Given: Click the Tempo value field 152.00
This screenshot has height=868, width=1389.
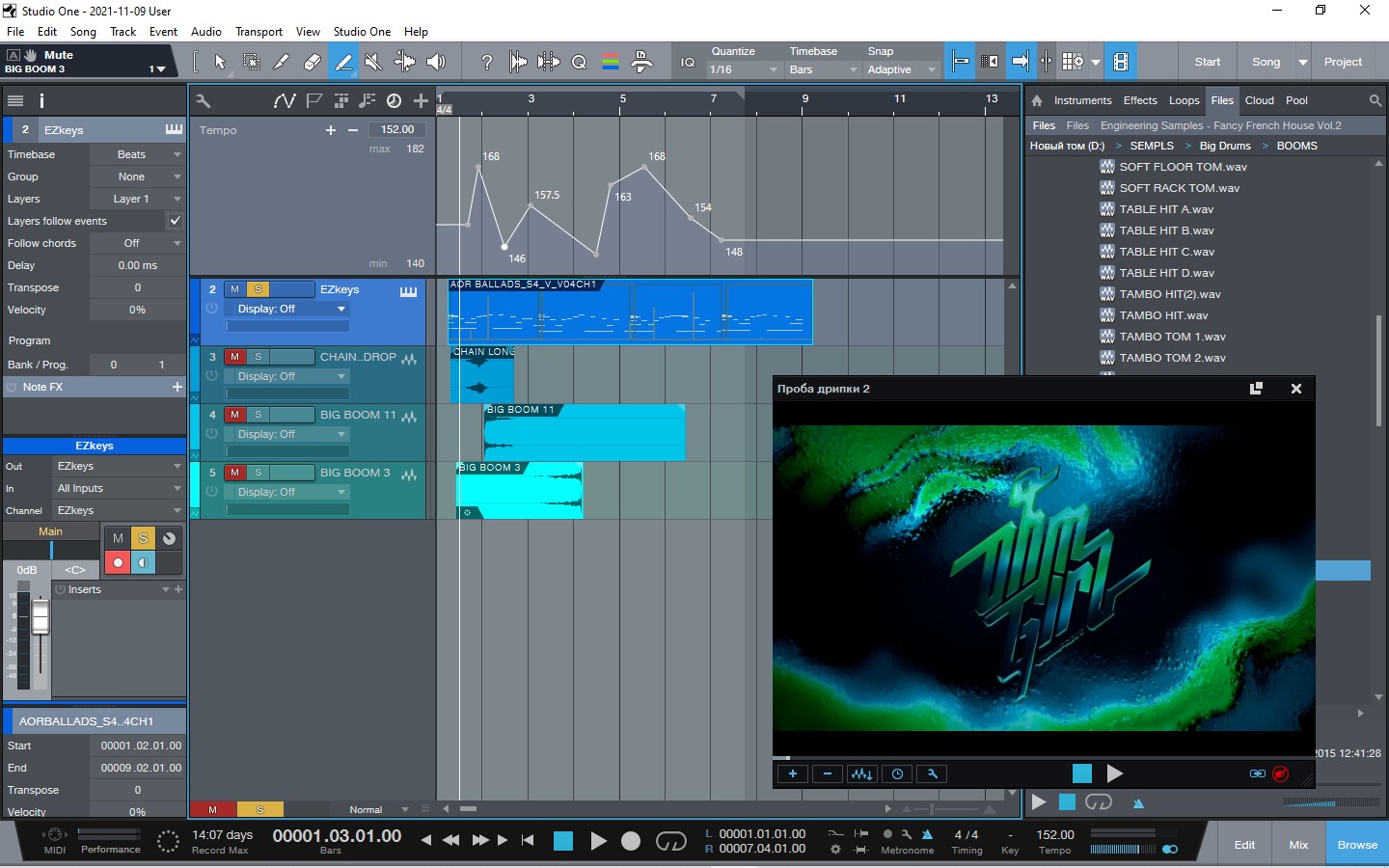Looking at the screenshot, I should 397,129.
